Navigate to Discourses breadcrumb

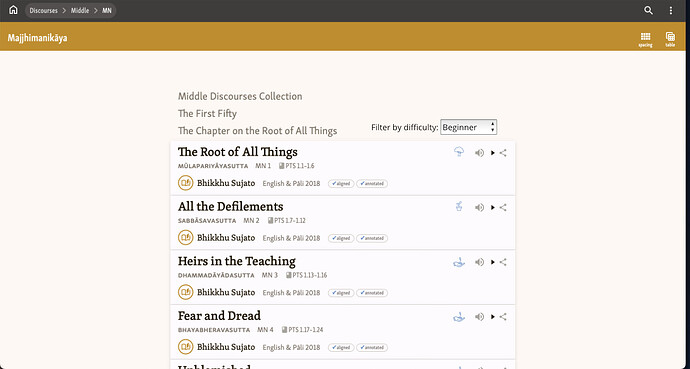[x=44, y=11]
